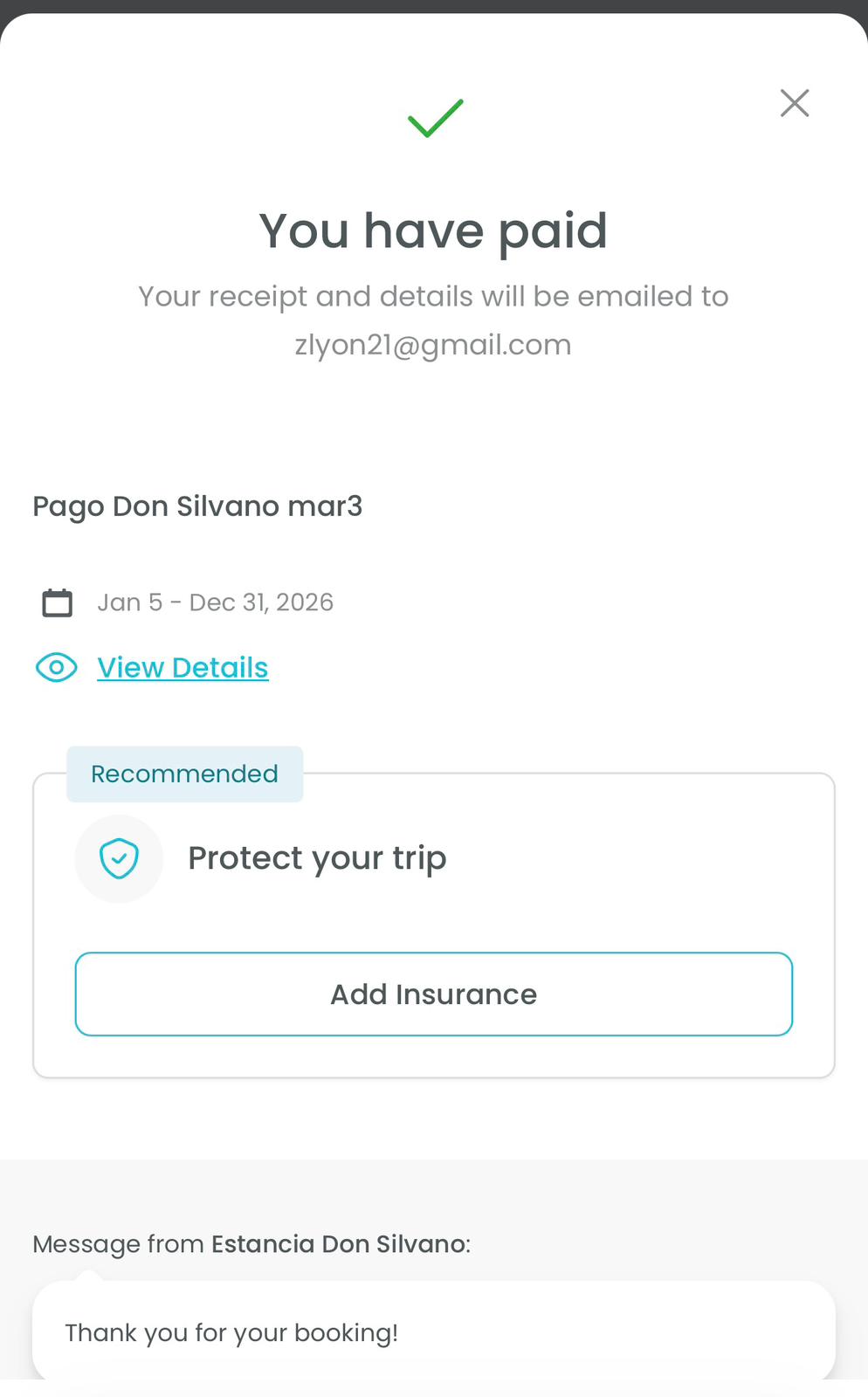Close the payment confirmation dialog
This screenshot has width=868, height=1397.
795,103
